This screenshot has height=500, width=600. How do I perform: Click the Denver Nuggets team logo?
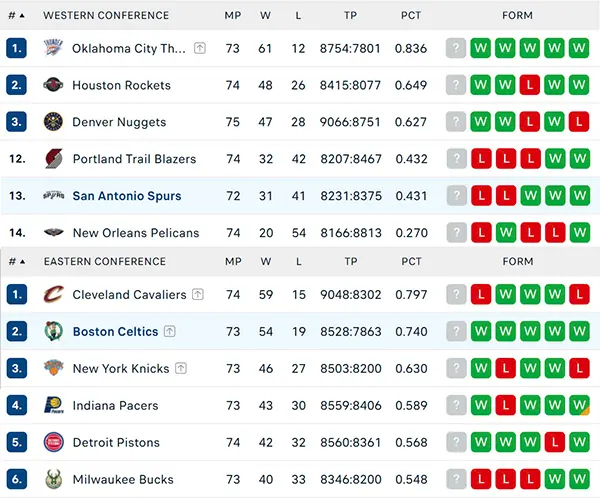click(53, 122)
